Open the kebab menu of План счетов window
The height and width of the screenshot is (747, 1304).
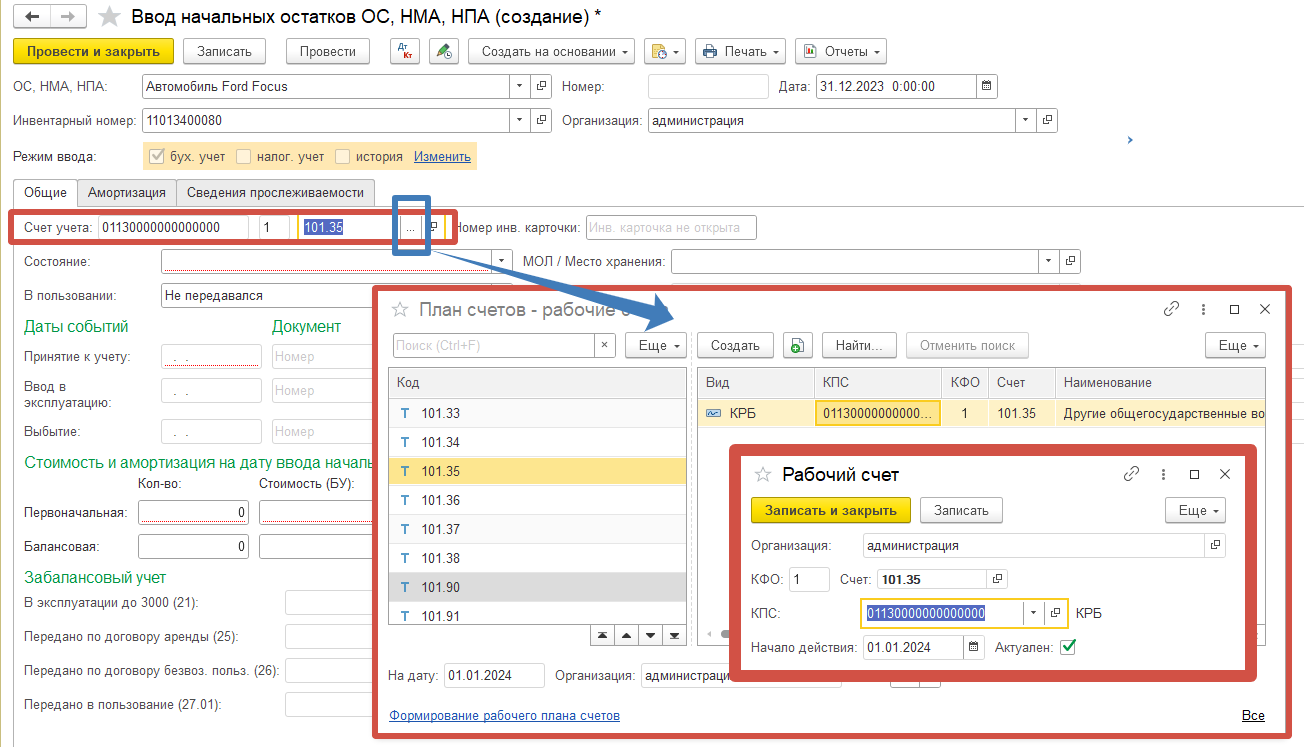(x=1203, y=309)
